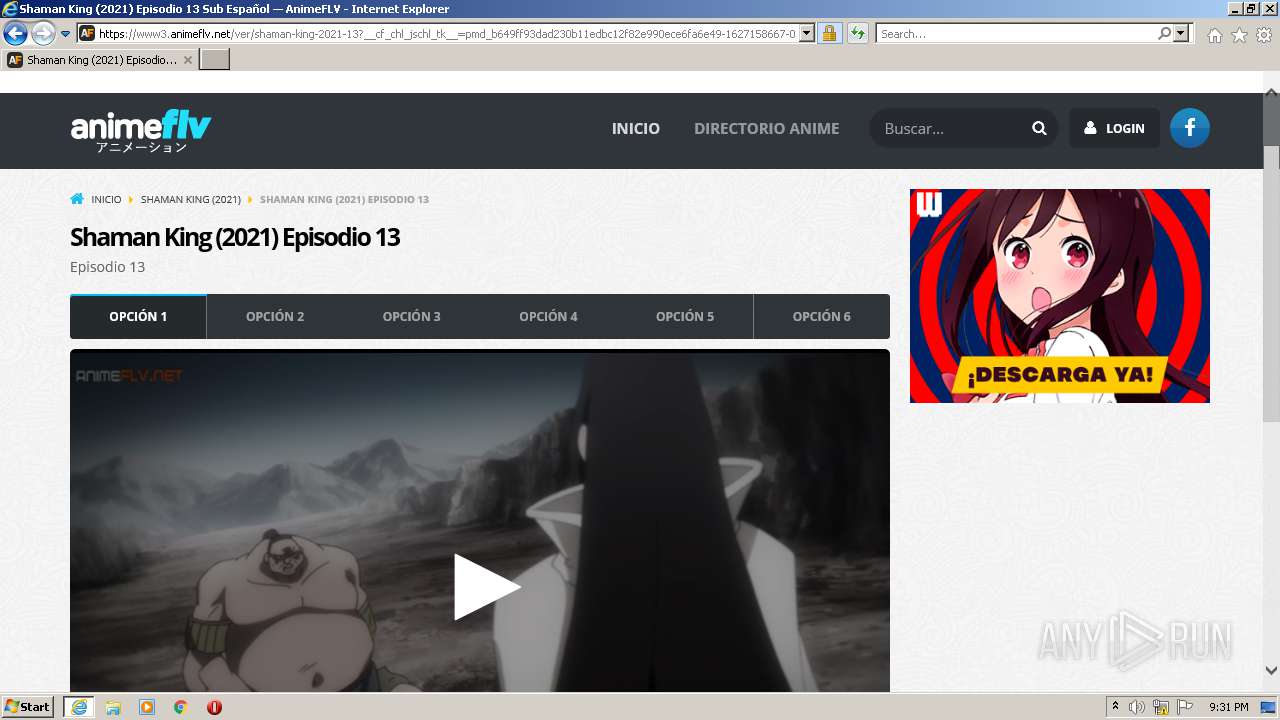Open Chrome from the taskbar
The width and height of the screenshot is (1280, 720).
tap(181, 707)
